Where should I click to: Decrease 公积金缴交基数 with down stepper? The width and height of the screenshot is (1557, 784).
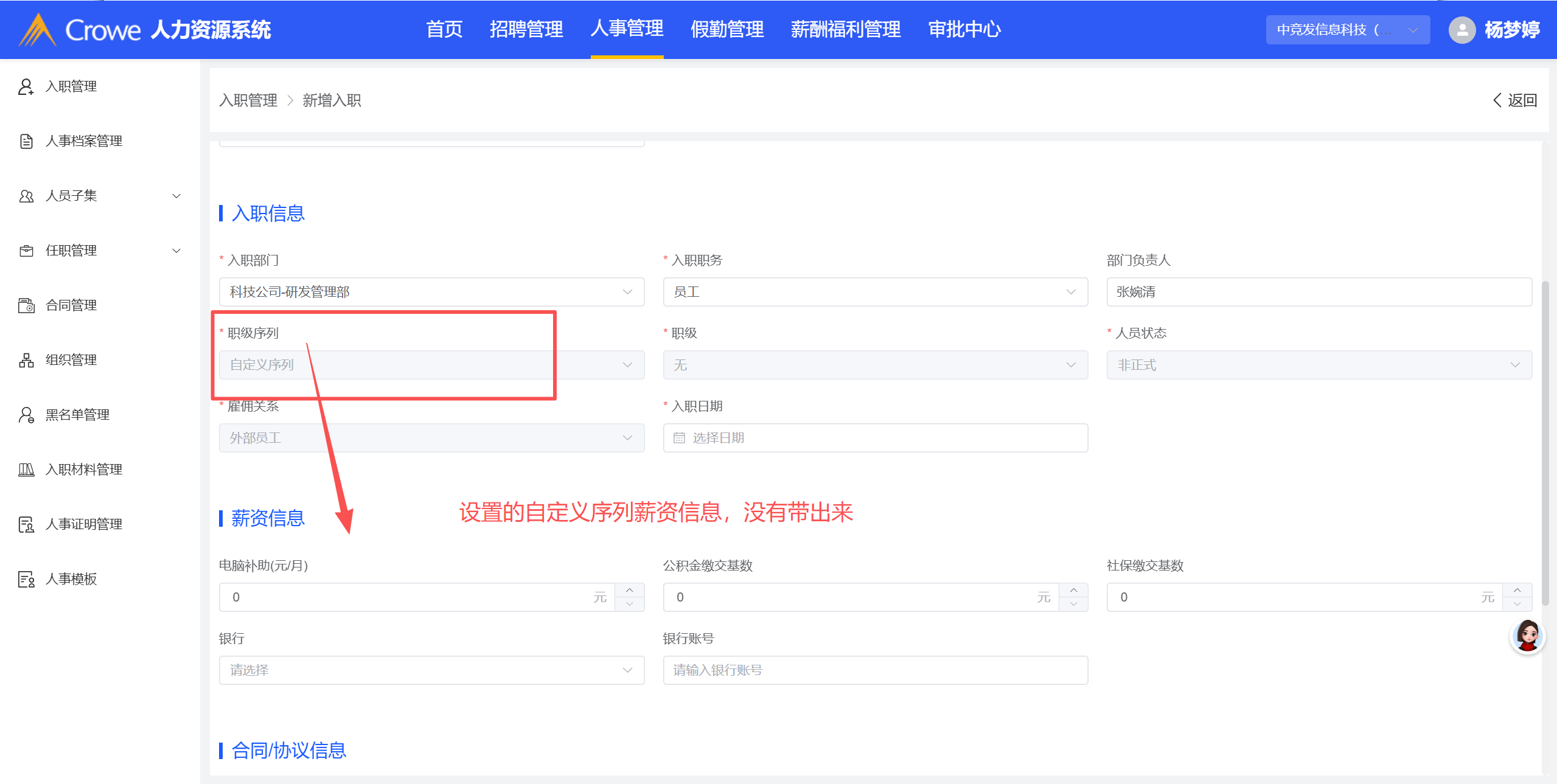pos(1073,604)
